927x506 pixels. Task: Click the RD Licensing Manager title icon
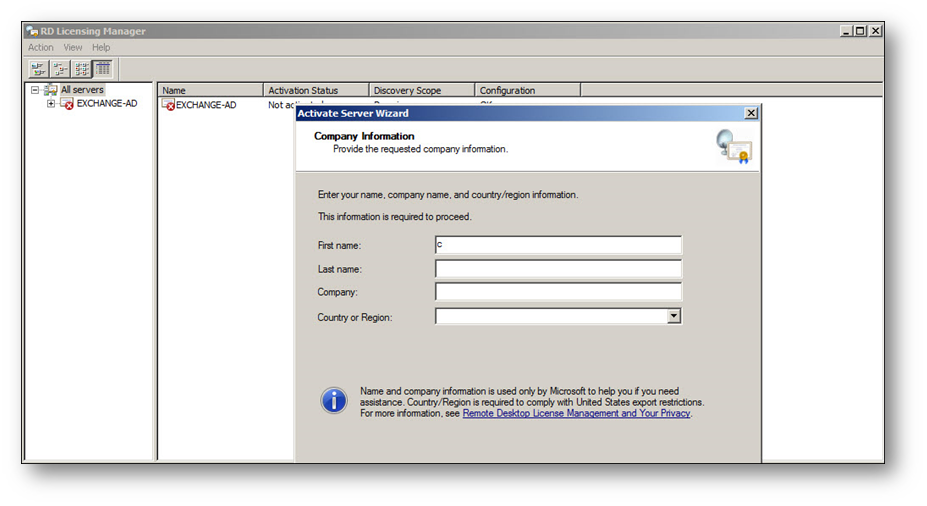[x=32, y=31]
